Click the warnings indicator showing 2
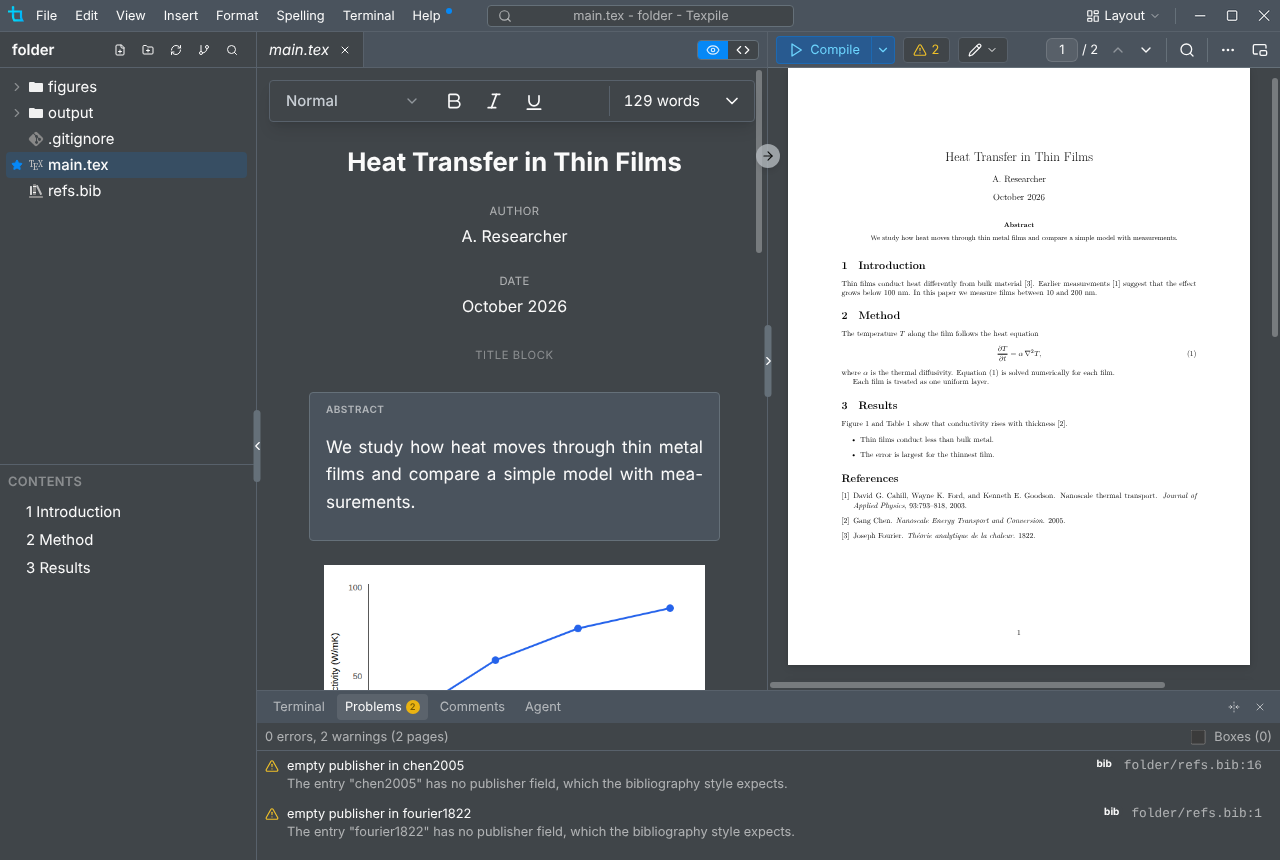Screen dimensions: 1280x860 click(926, 50)
